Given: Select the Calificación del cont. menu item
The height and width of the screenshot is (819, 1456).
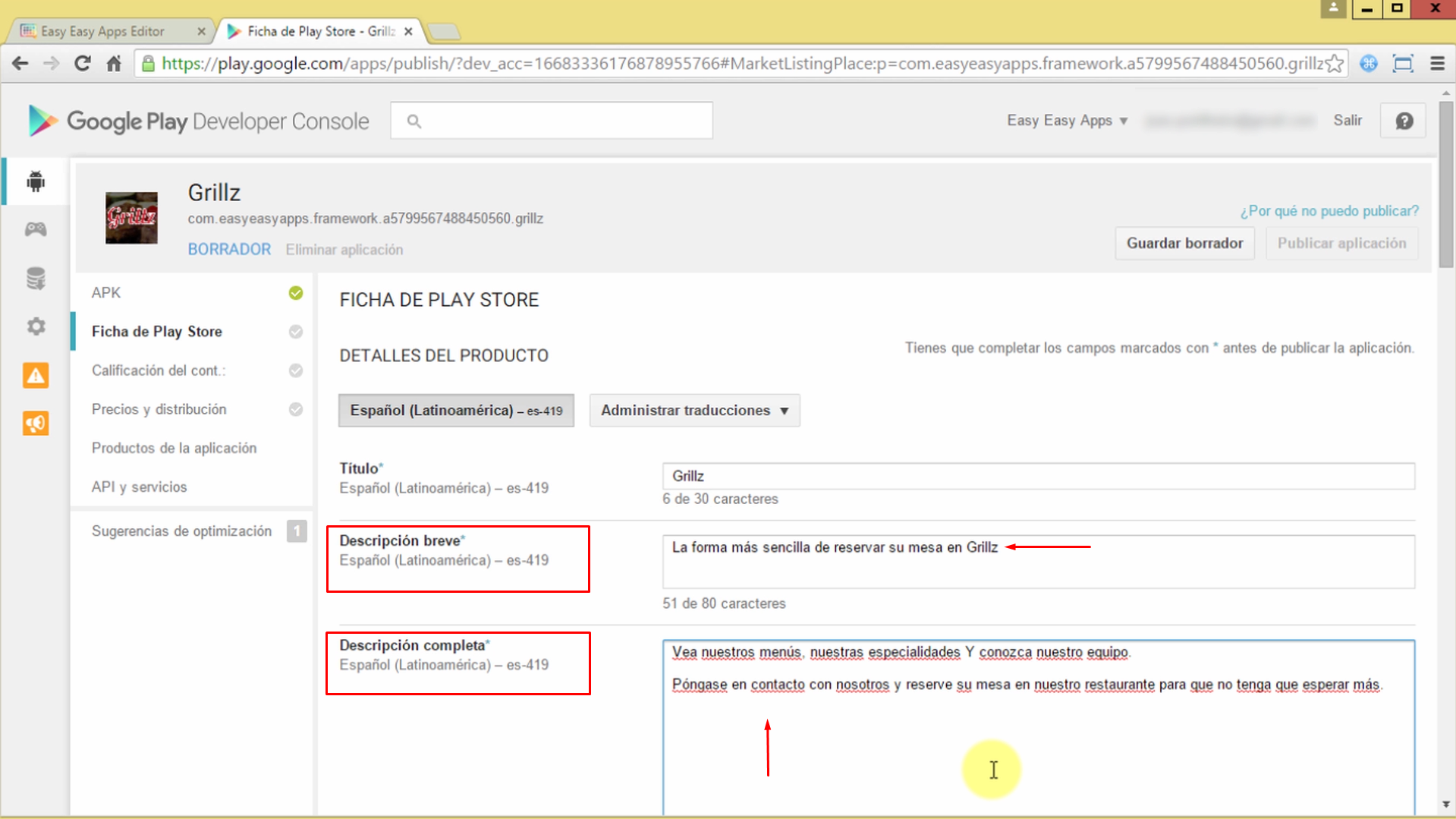Looking at the screenshot, I should point(158,370).
